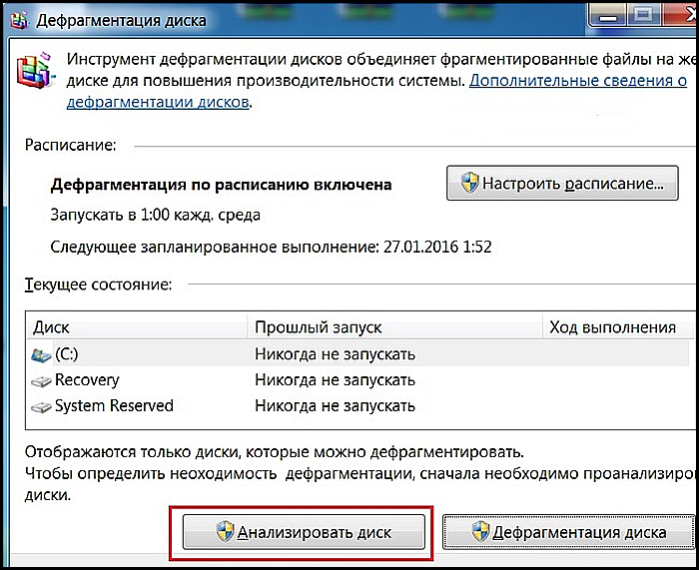Select the System Reserved drive icon
The image size is (699, 570).
(x=41, y=407)
